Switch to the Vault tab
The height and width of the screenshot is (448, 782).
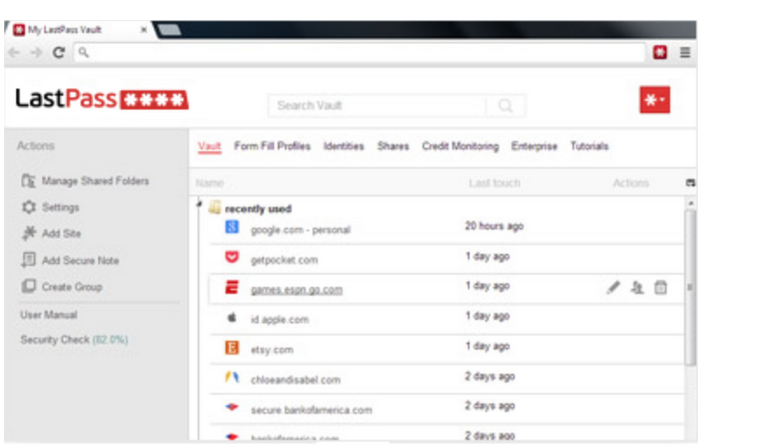pyautogui.click(x=209, y=146)
